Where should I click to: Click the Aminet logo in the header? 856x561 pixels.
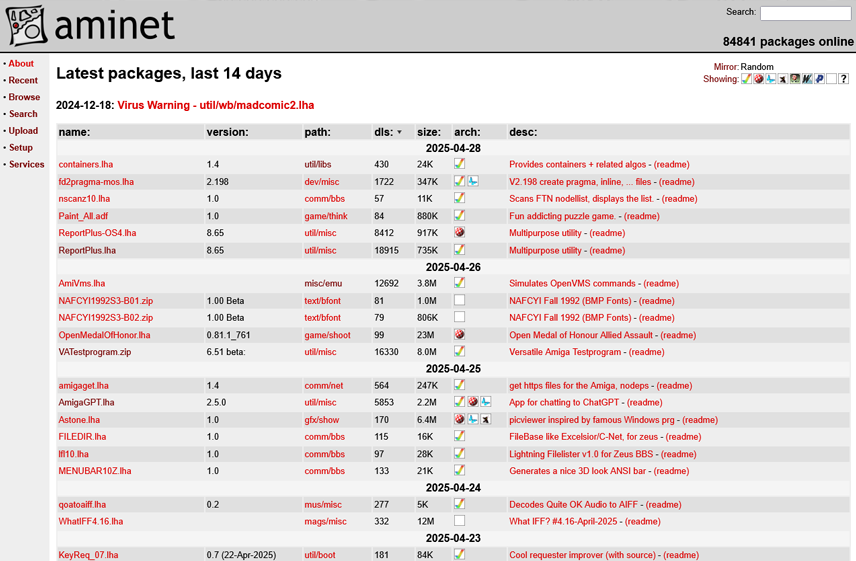(90, 26)
